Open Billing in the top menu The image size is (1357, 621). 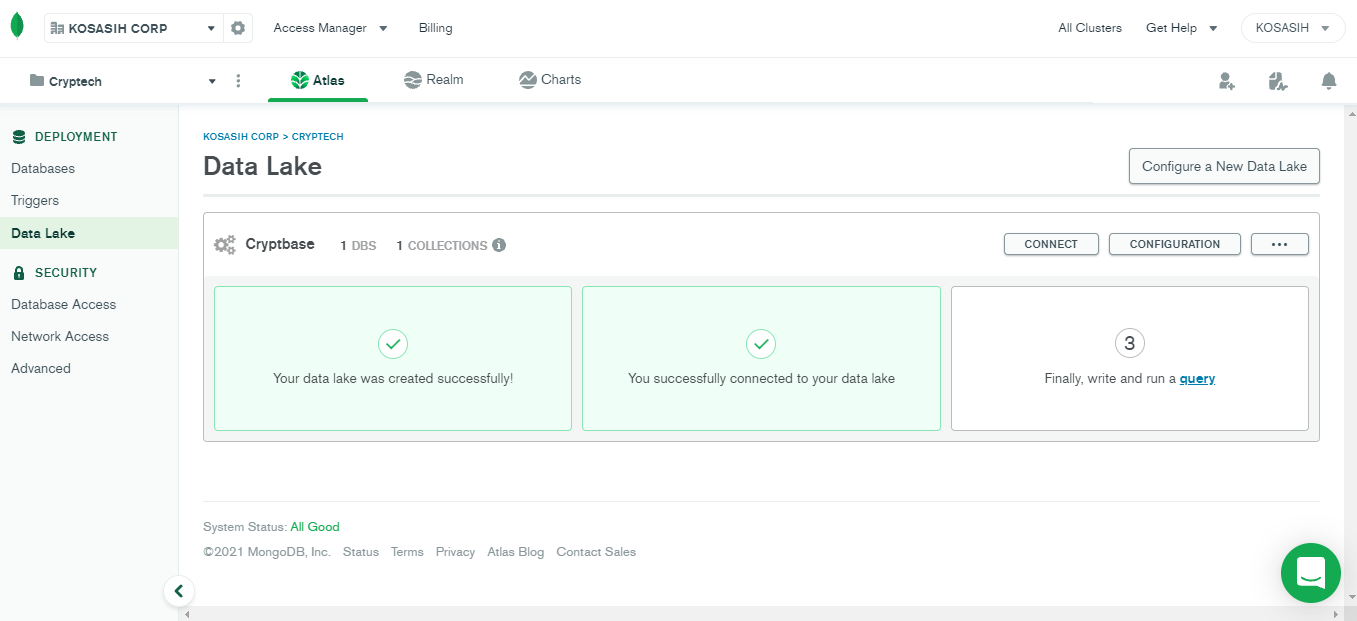436,28
